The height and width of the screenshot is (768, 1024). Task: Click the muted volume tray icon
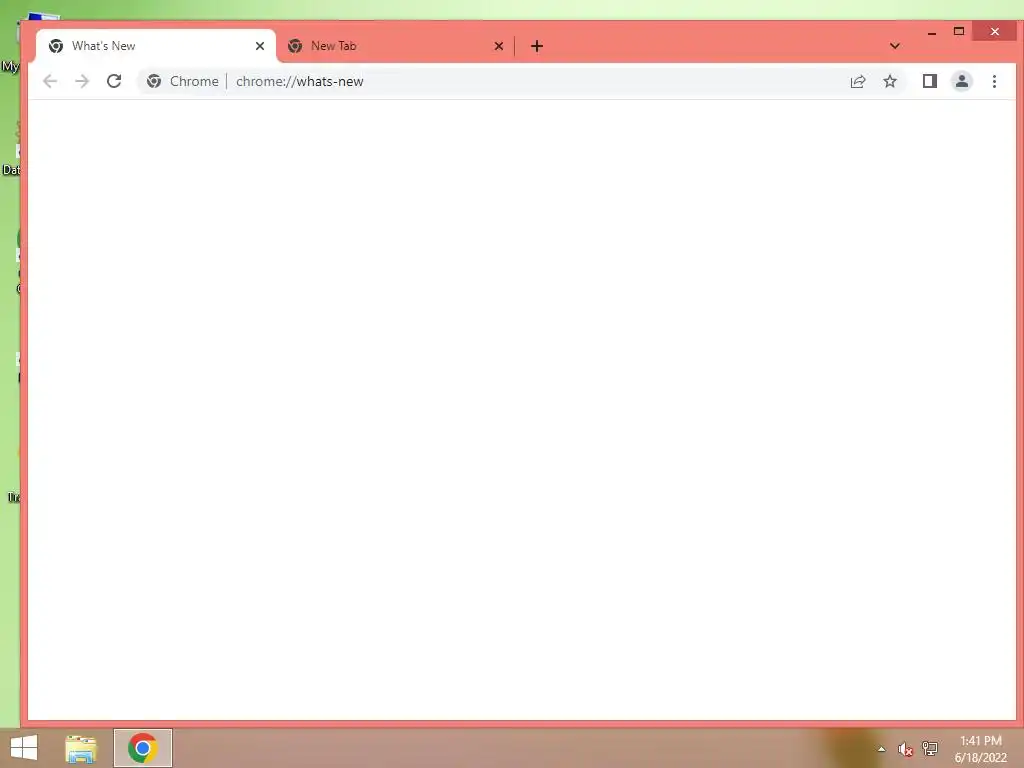coord(905,749)
